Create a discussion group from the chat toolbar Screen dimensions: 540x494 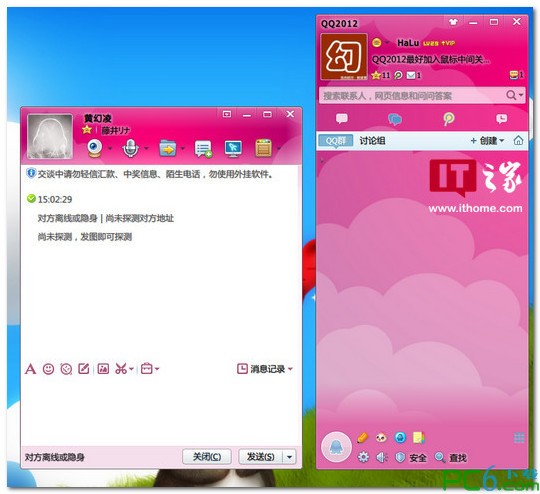pos(203,149)
